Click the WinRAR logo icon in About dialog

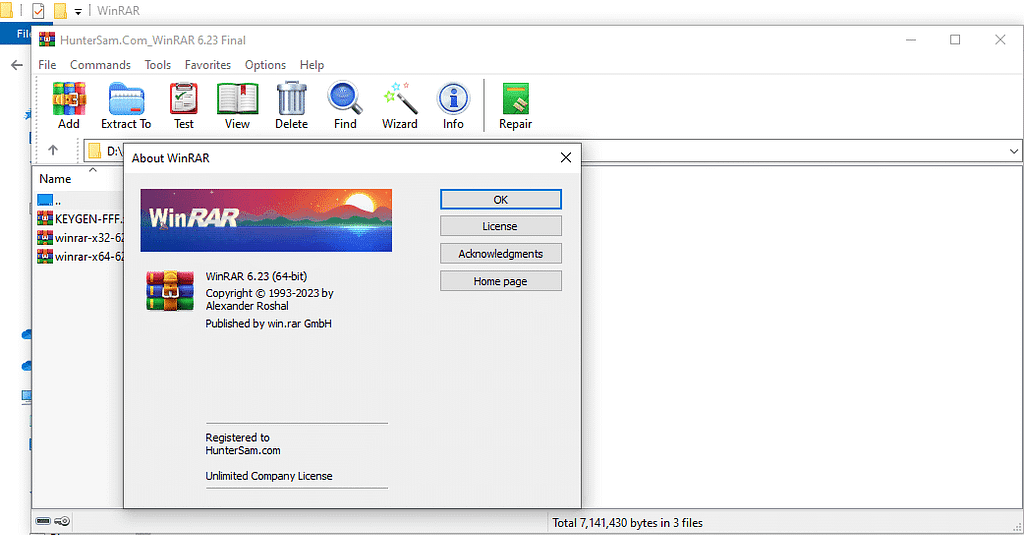point(170,291)
